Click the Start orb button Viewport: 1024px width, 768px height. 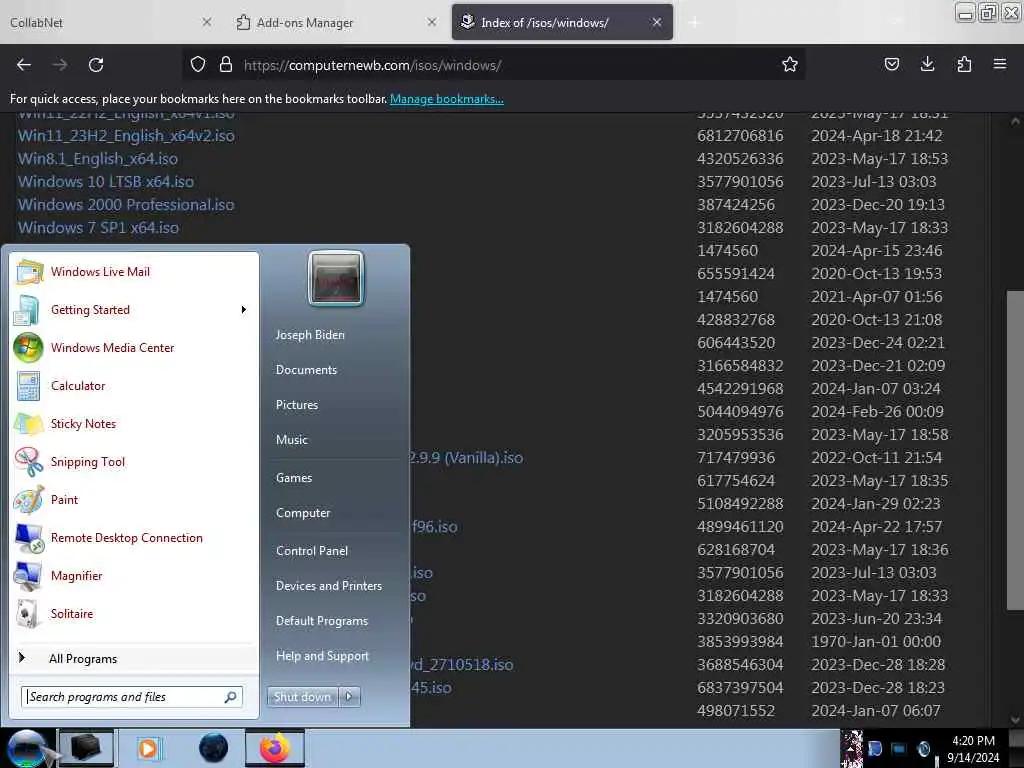coord(26,748)
